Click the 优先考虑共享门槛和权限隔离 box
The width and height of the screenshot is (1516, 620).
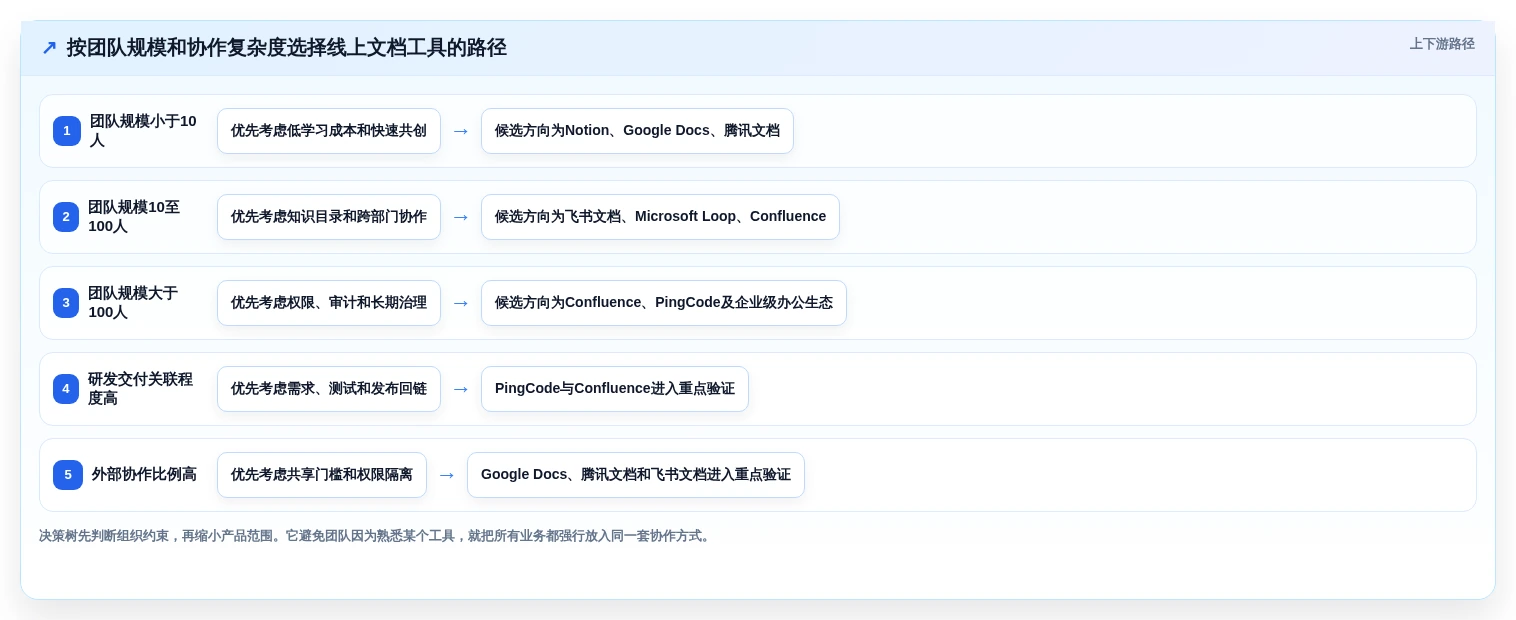pyautogui.click(x=322, y=475)
